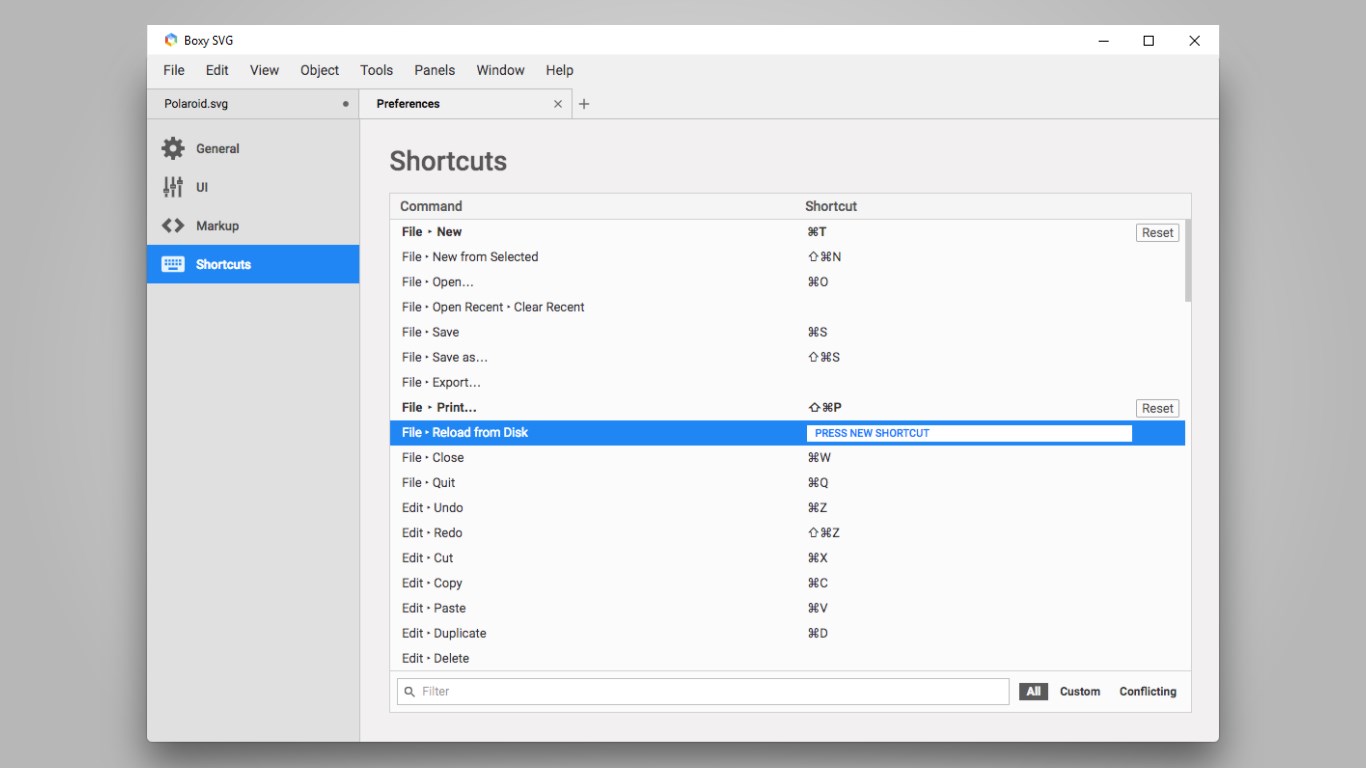
Task: Open the Tools menu
Action: tap(376, 70)
